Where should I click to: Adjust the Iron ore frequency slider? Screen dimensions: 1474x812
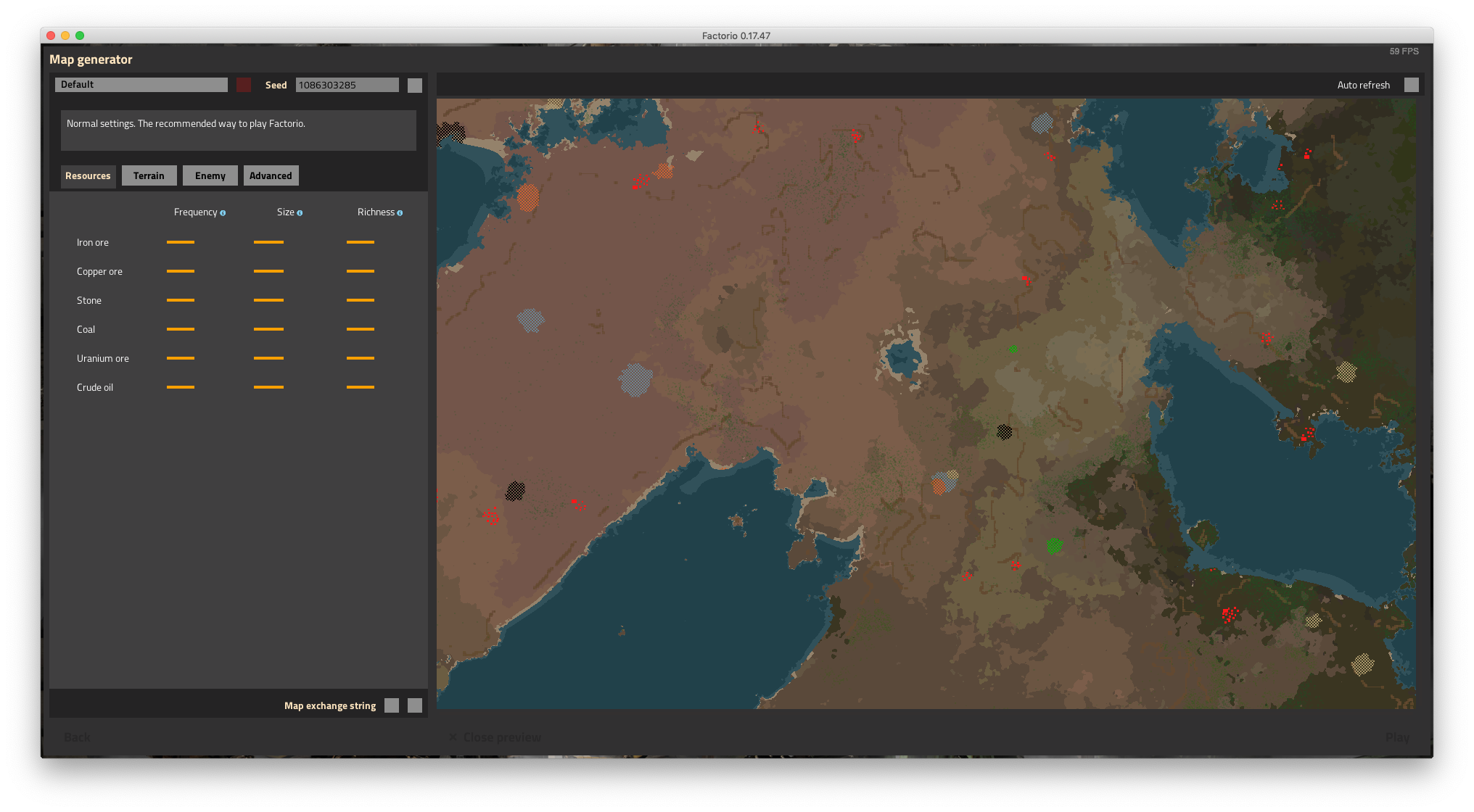click(181, 242)
